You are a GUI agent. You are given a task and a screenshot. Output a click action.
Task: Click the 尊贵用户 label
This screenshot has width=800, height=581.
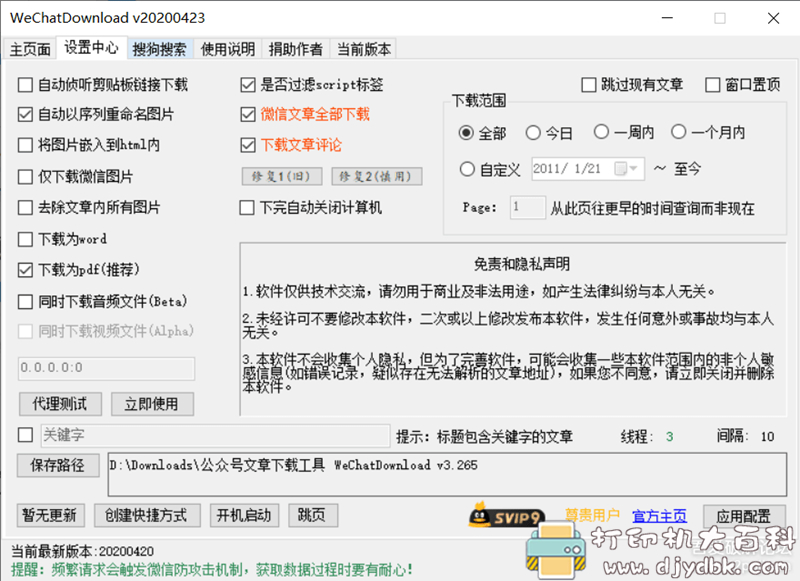593,515
